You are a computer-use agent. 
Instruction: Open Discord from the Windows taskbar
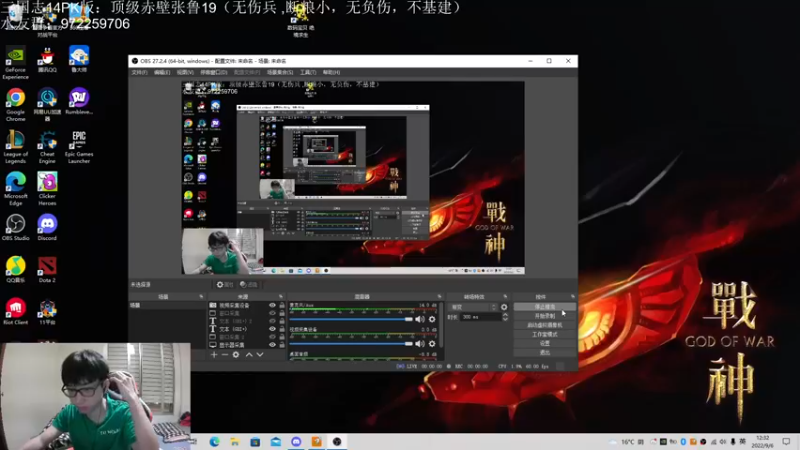[296, 442]
